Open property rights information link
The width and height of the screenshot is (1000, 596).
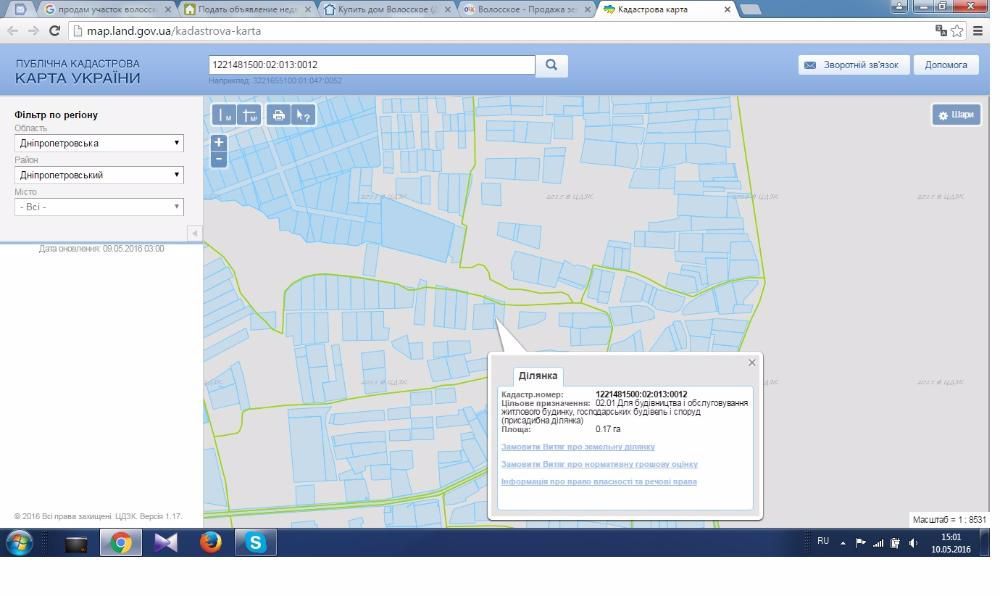click(x=599, y=481)
